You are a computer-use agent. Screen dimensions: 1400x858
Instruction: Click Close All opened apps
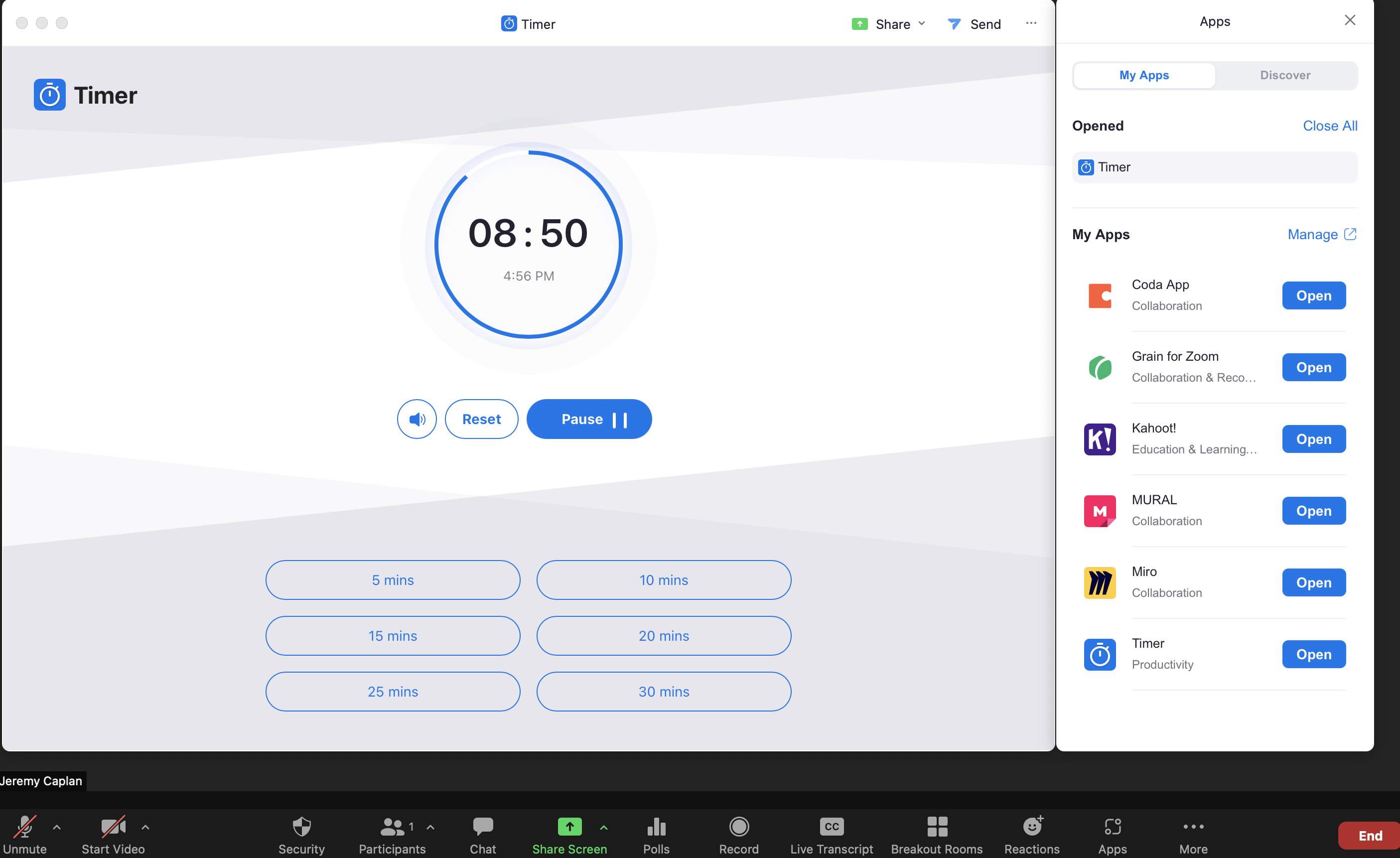click(1330, 126)
